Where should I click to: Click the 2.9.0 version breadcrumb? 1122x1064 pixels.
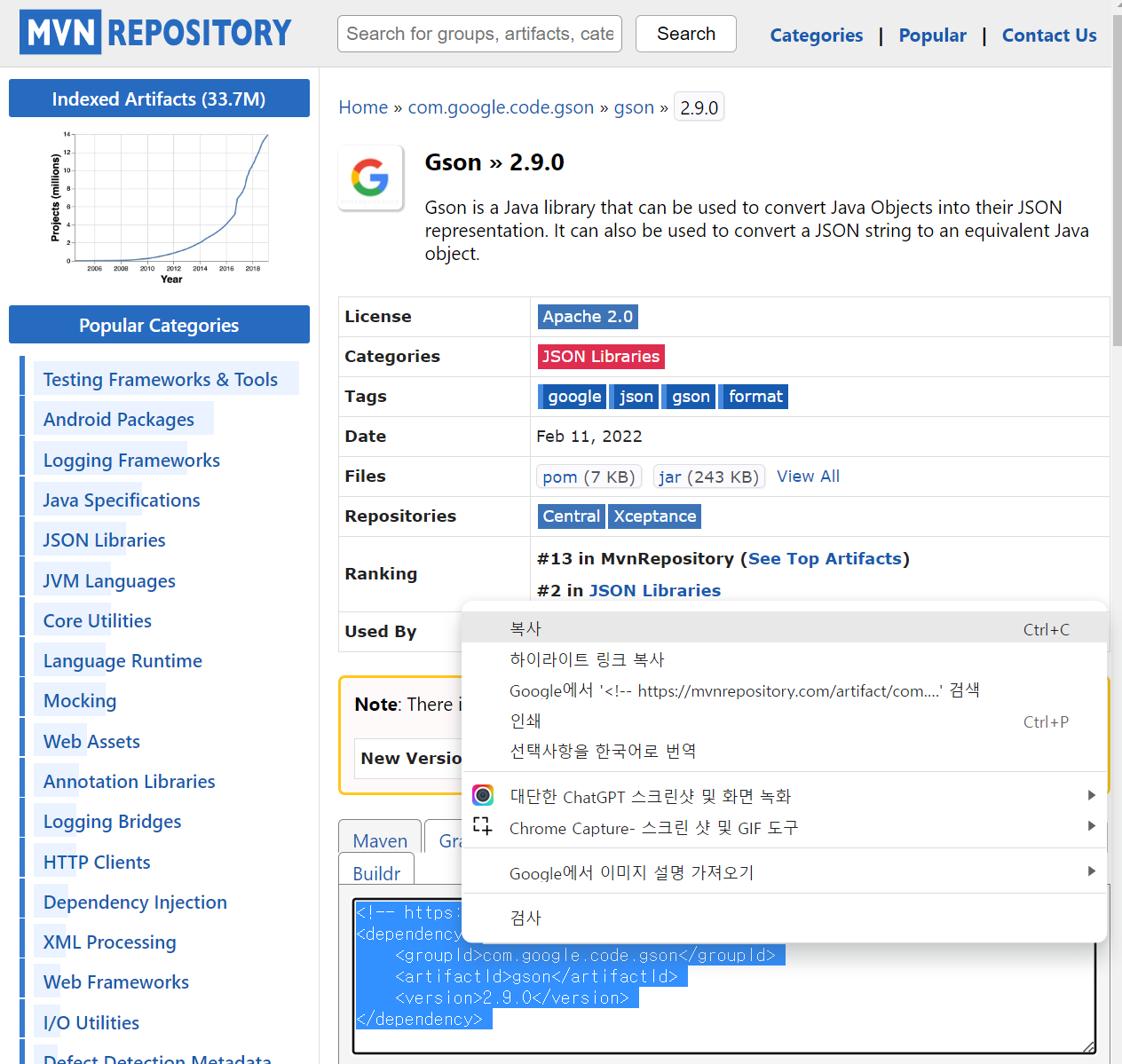tap(699, 107)
